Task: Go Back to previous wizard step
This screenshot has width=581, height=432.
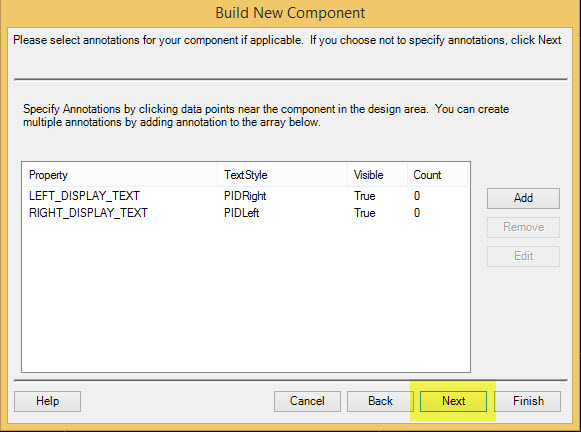Action: click(x=380, y=401)
